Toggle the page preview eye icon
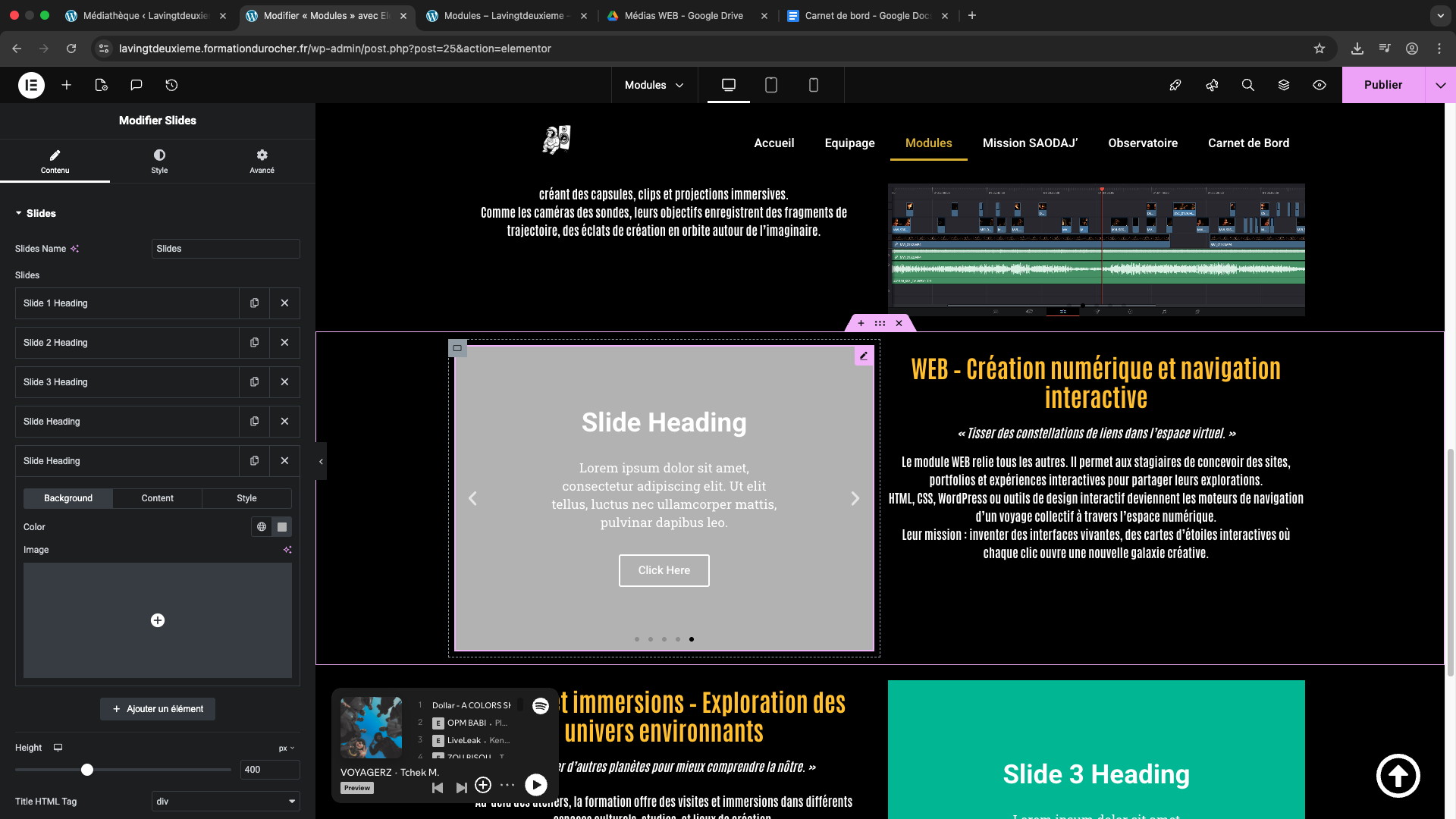1456x819 pixels. pyautogui.click(x=1319, y=85)
